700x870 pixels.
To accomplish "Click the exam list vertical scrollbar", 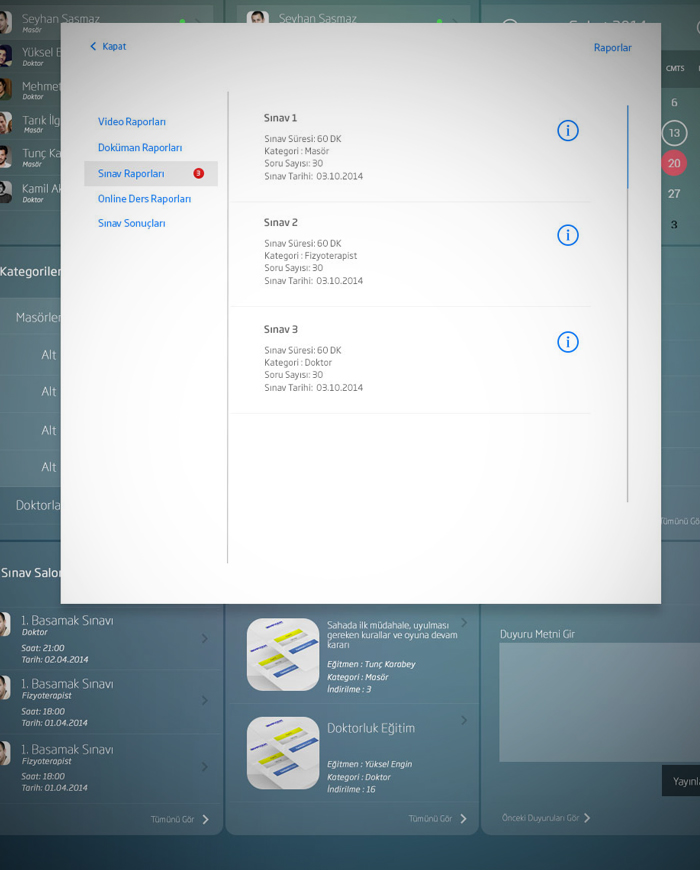I will [628, 300].
